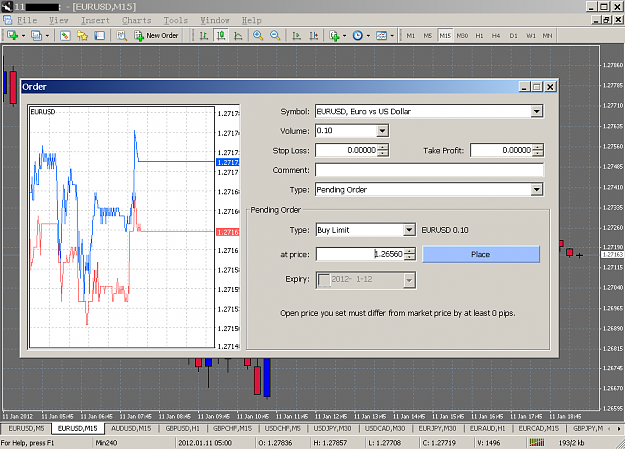This screenshot has width=625, height=449.
Task: Select the MN timeframe button
Action: point(548,35)
